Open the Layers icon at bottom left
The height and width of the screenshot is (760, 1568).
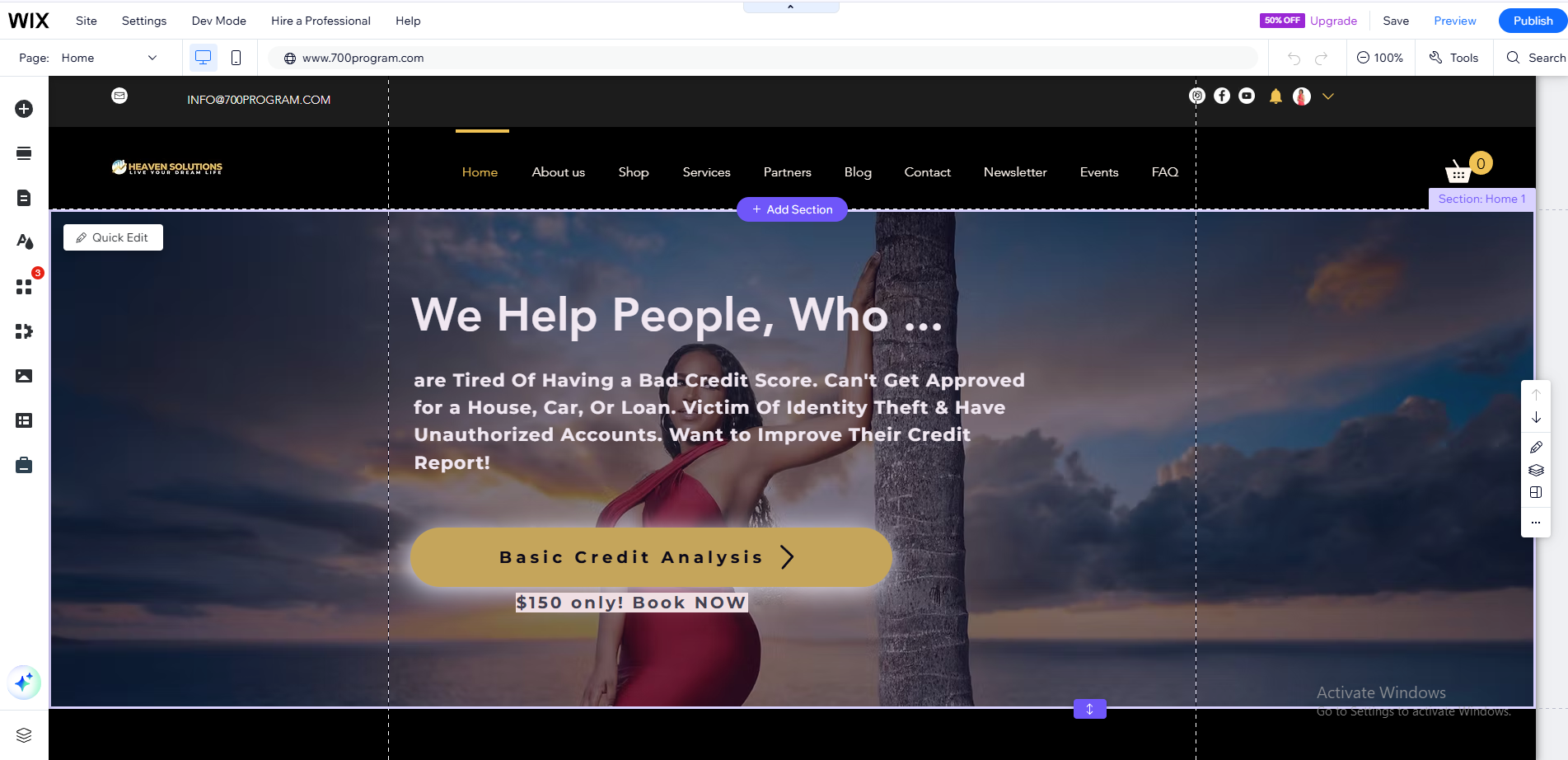24,734
